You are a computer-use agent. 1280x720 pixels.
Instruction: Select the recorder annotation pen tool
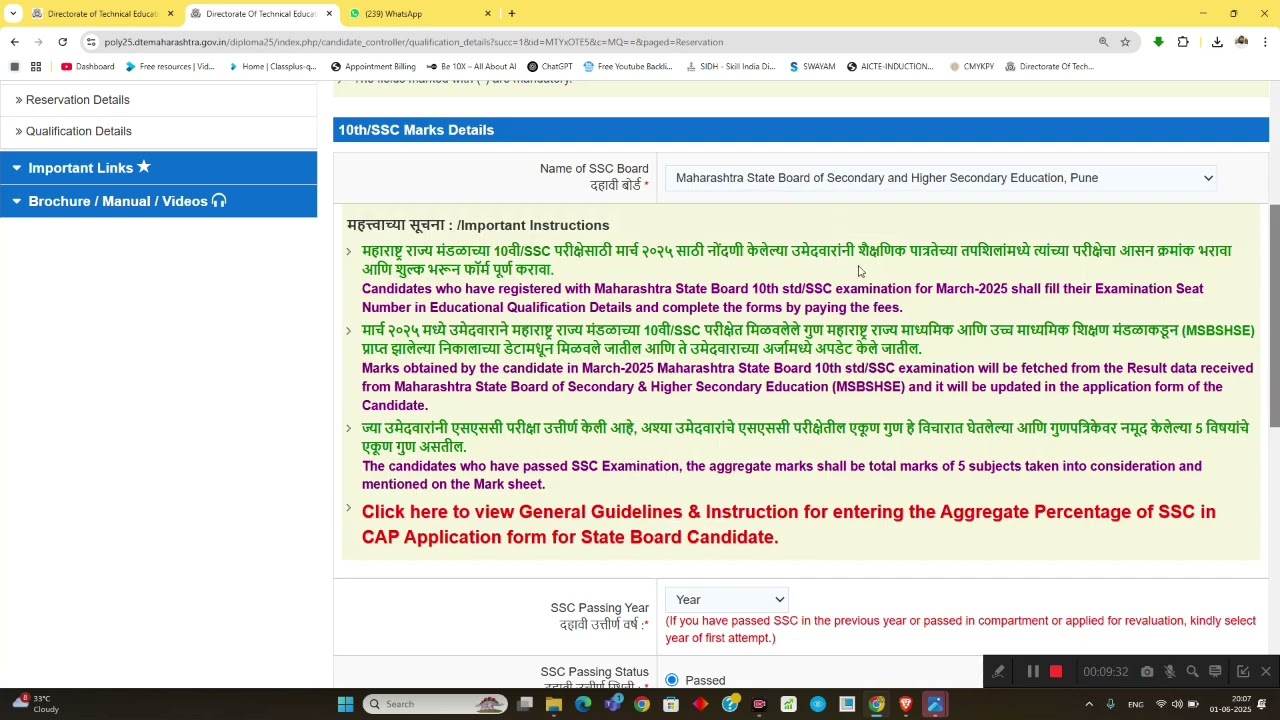(998, 672)
